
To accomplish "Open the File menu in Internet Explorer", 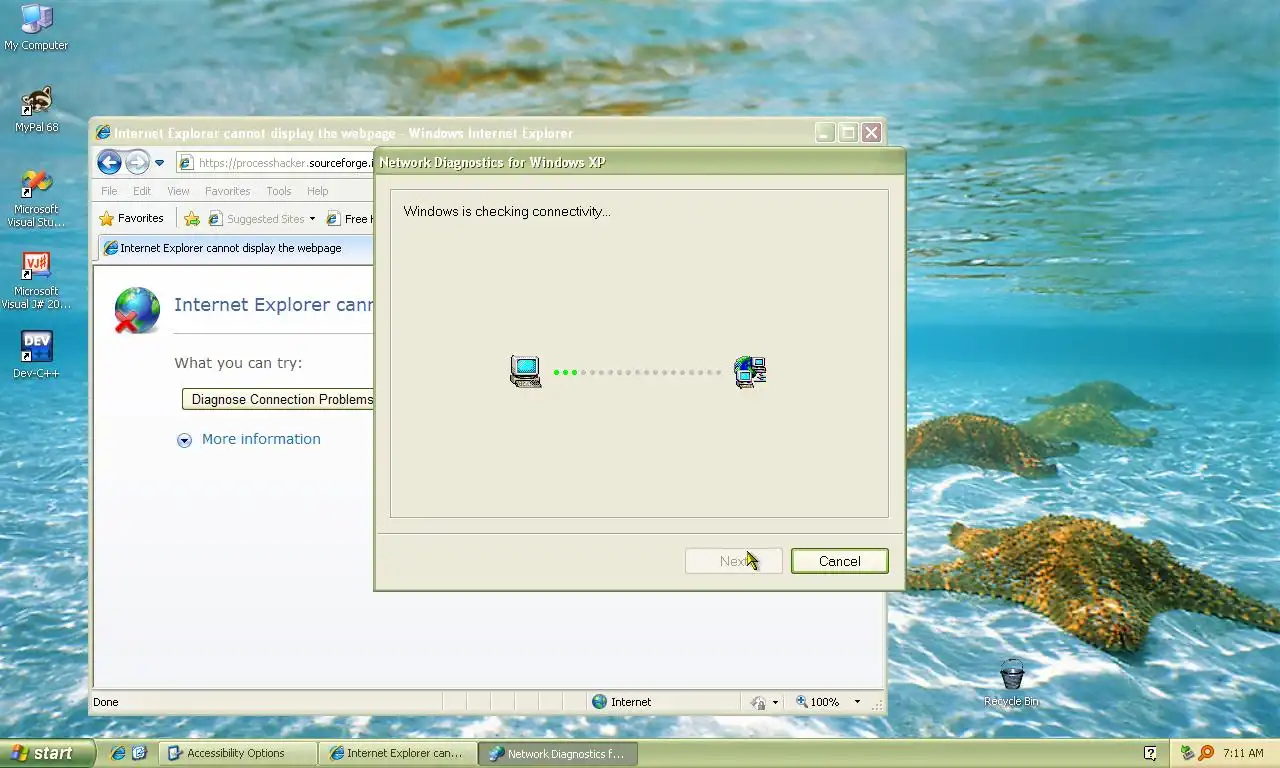I will tap(109, 191).
